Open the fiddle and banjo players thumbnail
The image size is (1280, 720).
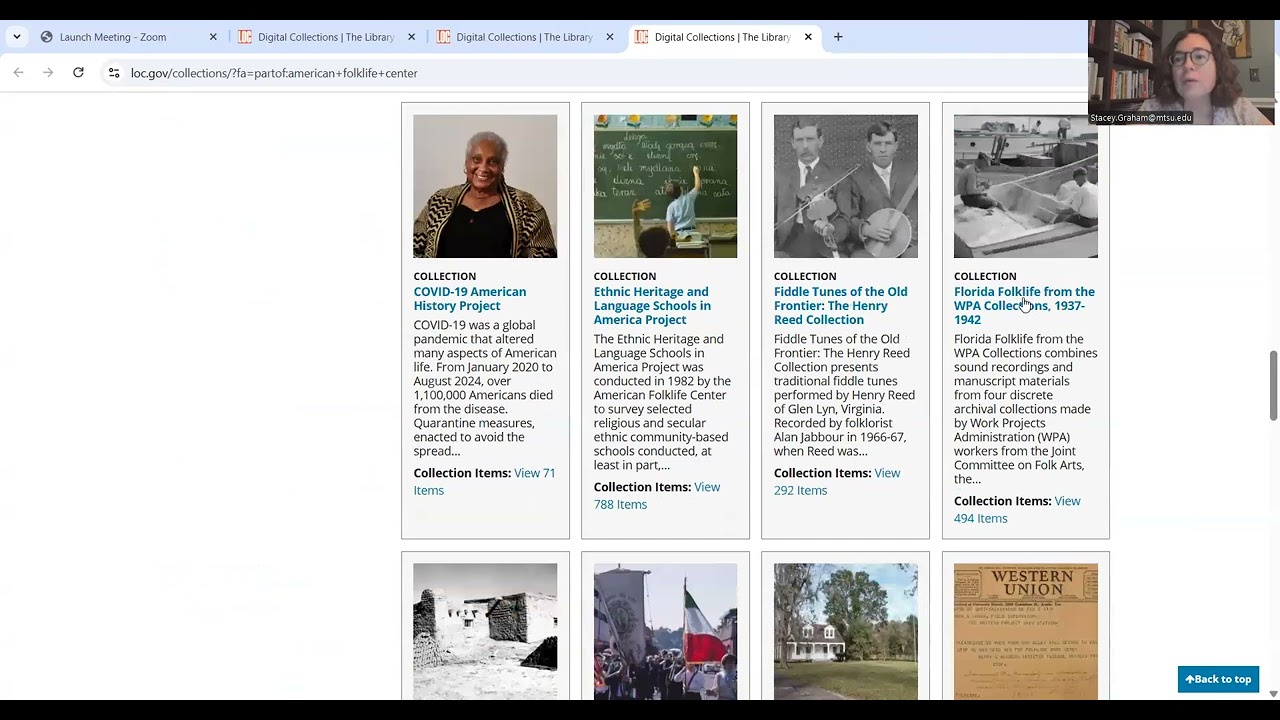(845, 186)
